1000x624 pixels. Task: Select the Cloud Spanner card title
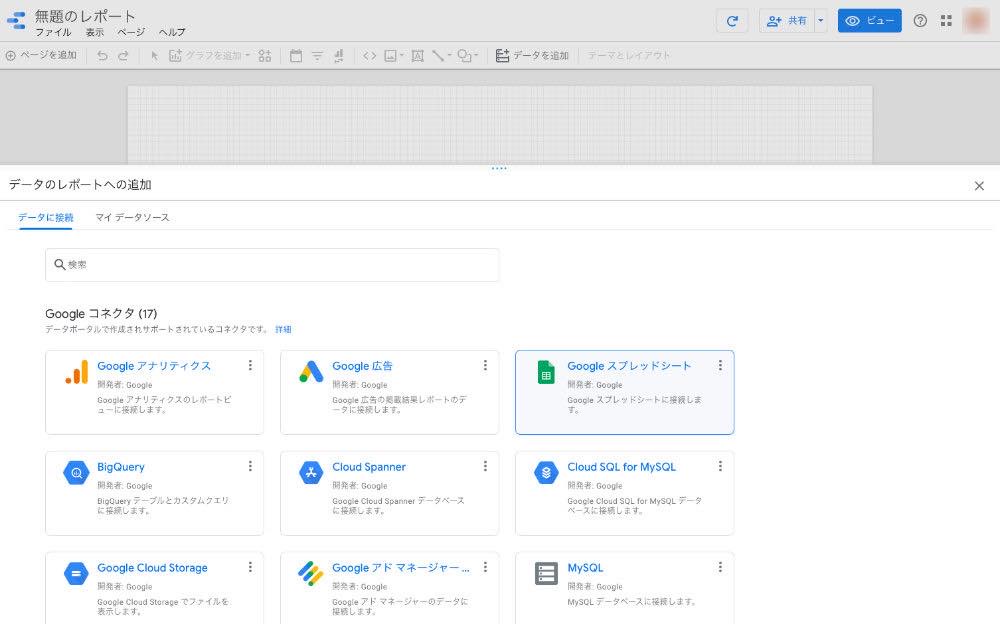point(369,467)
